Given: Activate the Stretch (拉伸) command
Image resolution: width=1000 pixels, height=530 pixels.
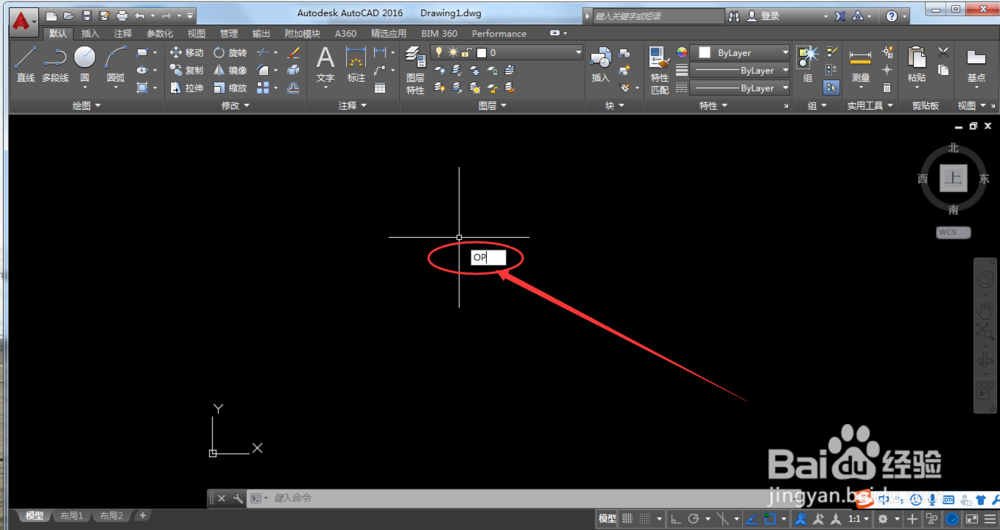Looking at the screenshot, I should [186, 88].
